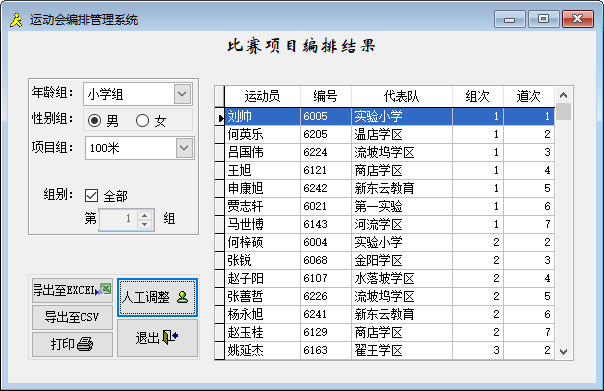Click the 组次 column header

coord(478,96)
